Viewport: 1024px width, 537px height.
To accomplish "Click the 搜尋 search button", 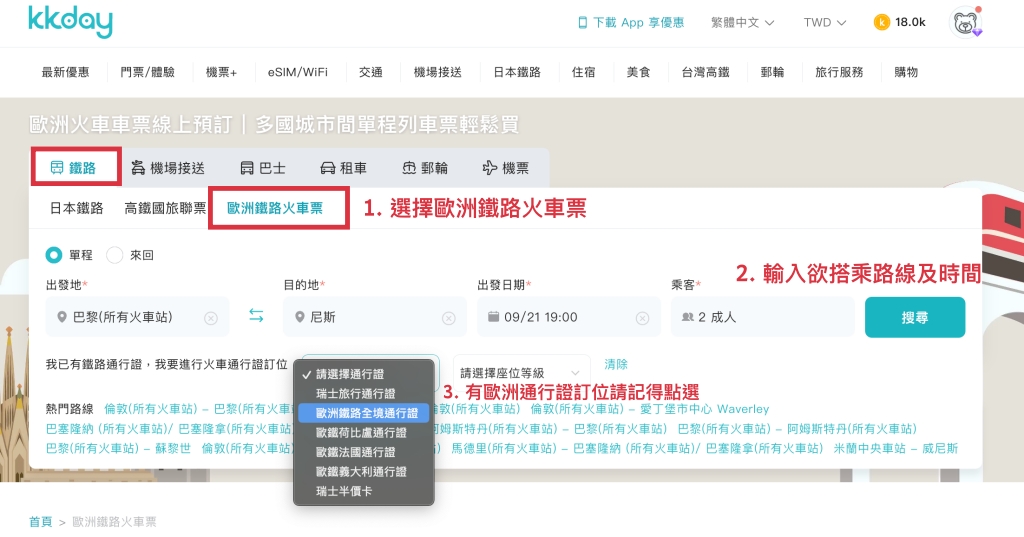I will [915, 317].
